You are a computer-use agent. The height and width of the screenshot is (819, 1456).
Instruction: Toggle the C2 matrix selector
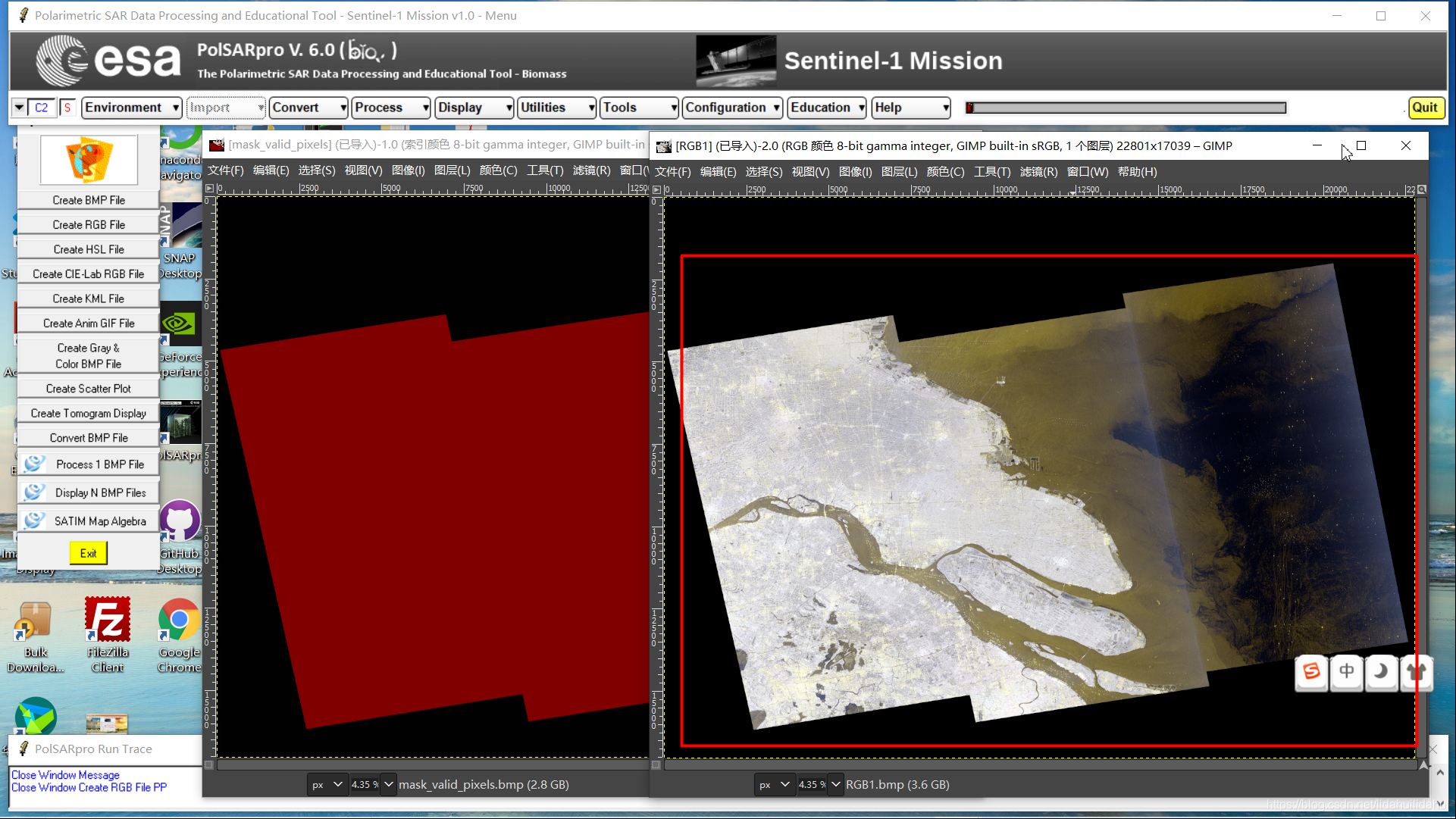[42, 107]
